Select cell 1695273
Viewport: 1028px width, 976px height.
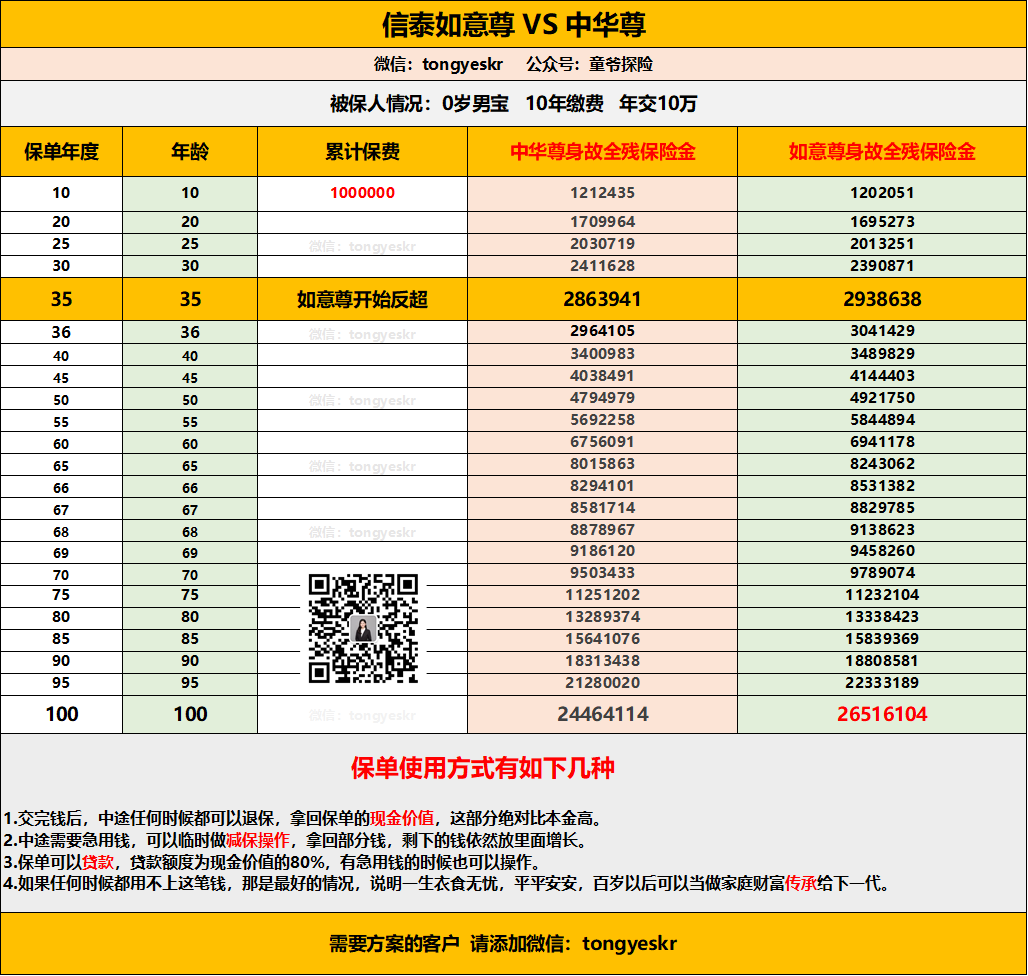[x=882, y=222]
